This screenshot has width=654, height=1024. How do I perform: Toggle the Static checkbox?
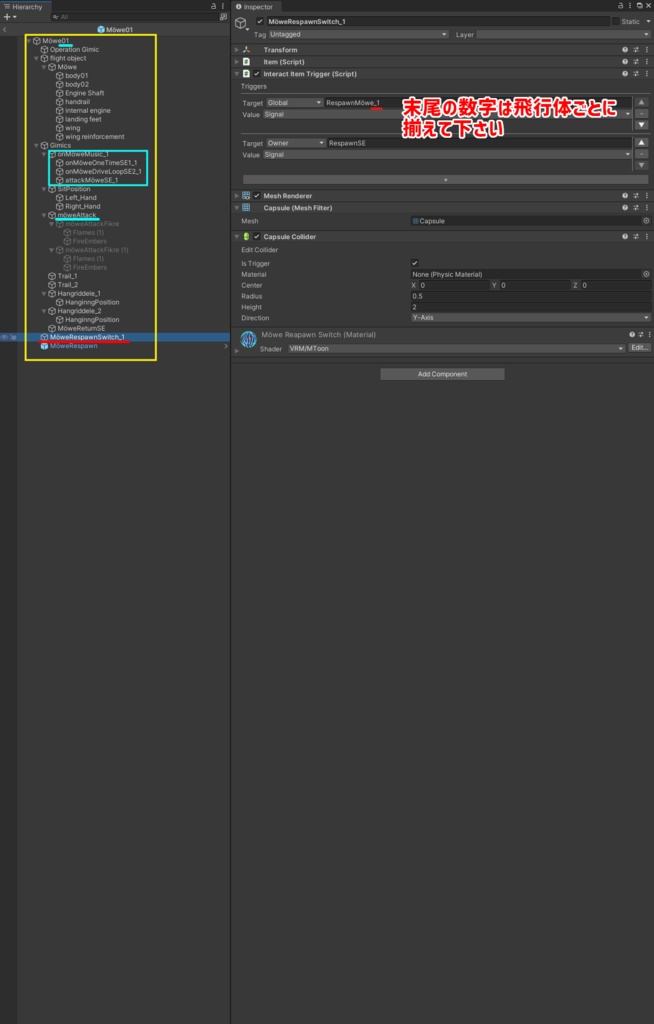pyautogui.click(x=615, y=22)
